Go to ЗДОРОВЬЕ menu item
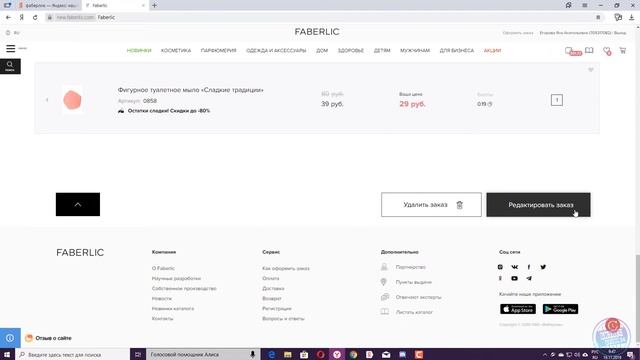 [351, 51]
